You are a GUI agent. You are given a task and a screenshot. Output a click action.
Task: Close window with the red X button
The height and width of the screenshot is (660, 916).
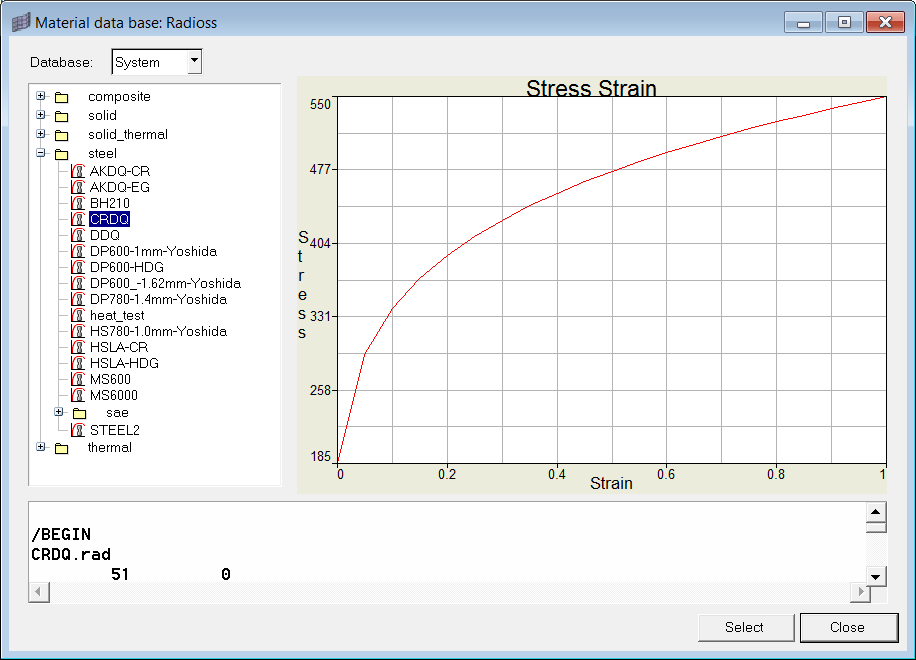(x=886, y=22)
